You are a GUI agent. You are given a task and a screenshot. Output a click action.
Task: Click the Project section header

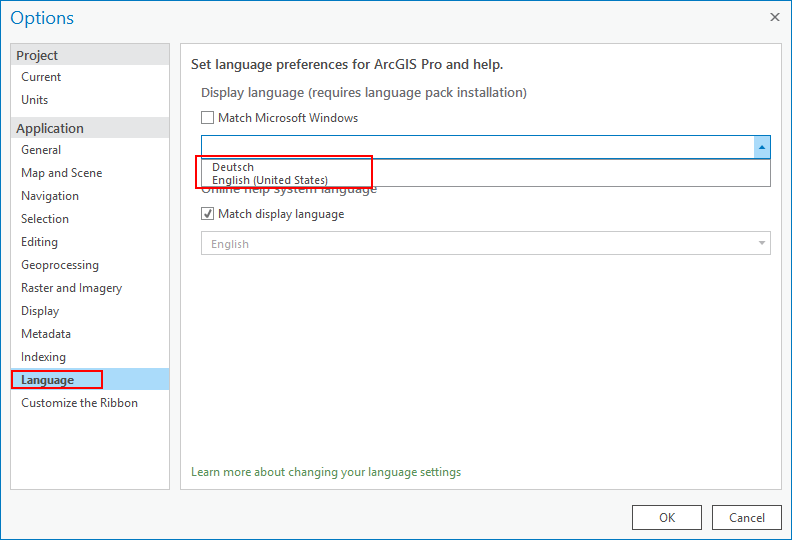(x=90, y=55)
